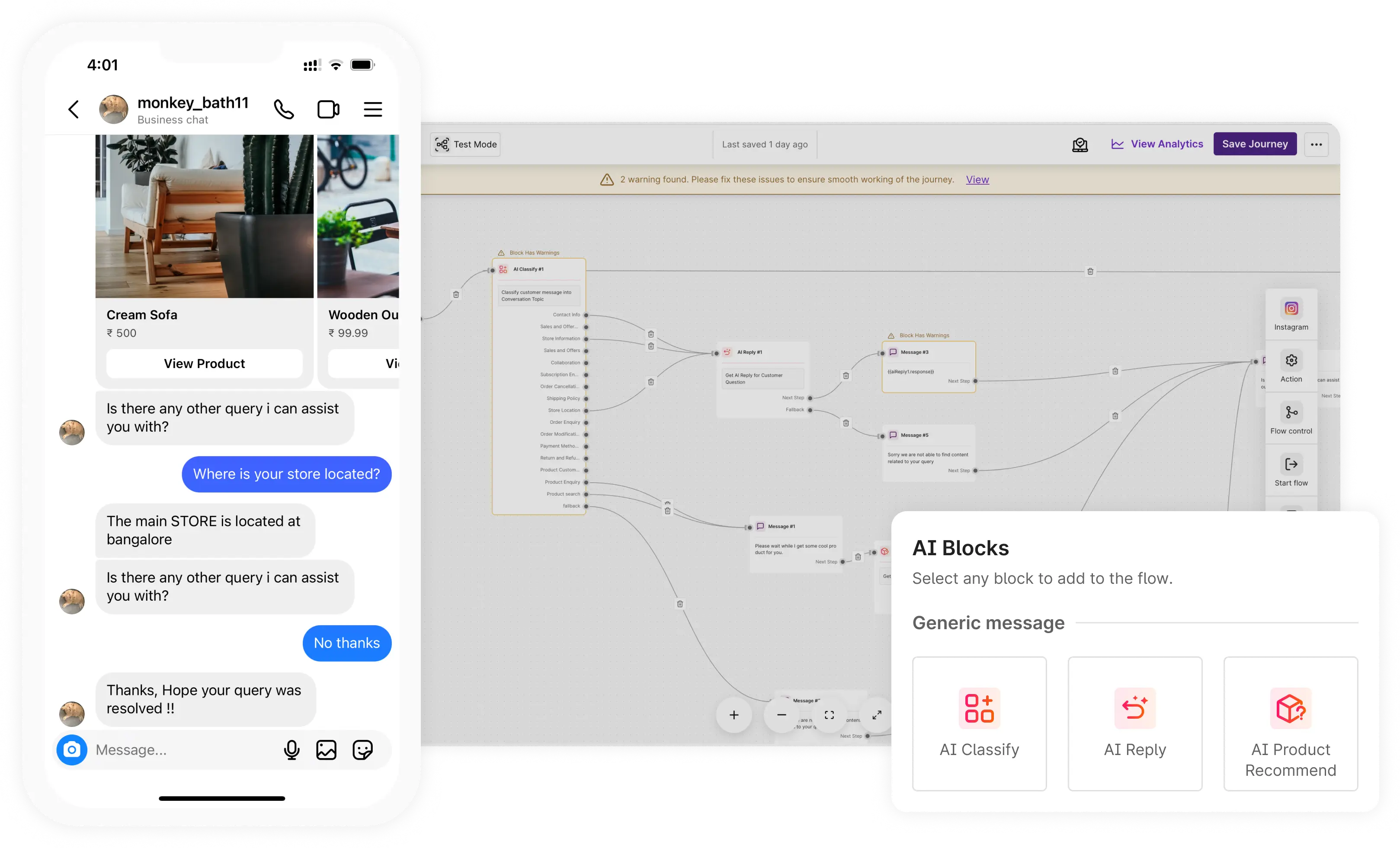1400x848 pixels.
Task: Expand the three-dot more options menu
Action: pos(1316,144)
